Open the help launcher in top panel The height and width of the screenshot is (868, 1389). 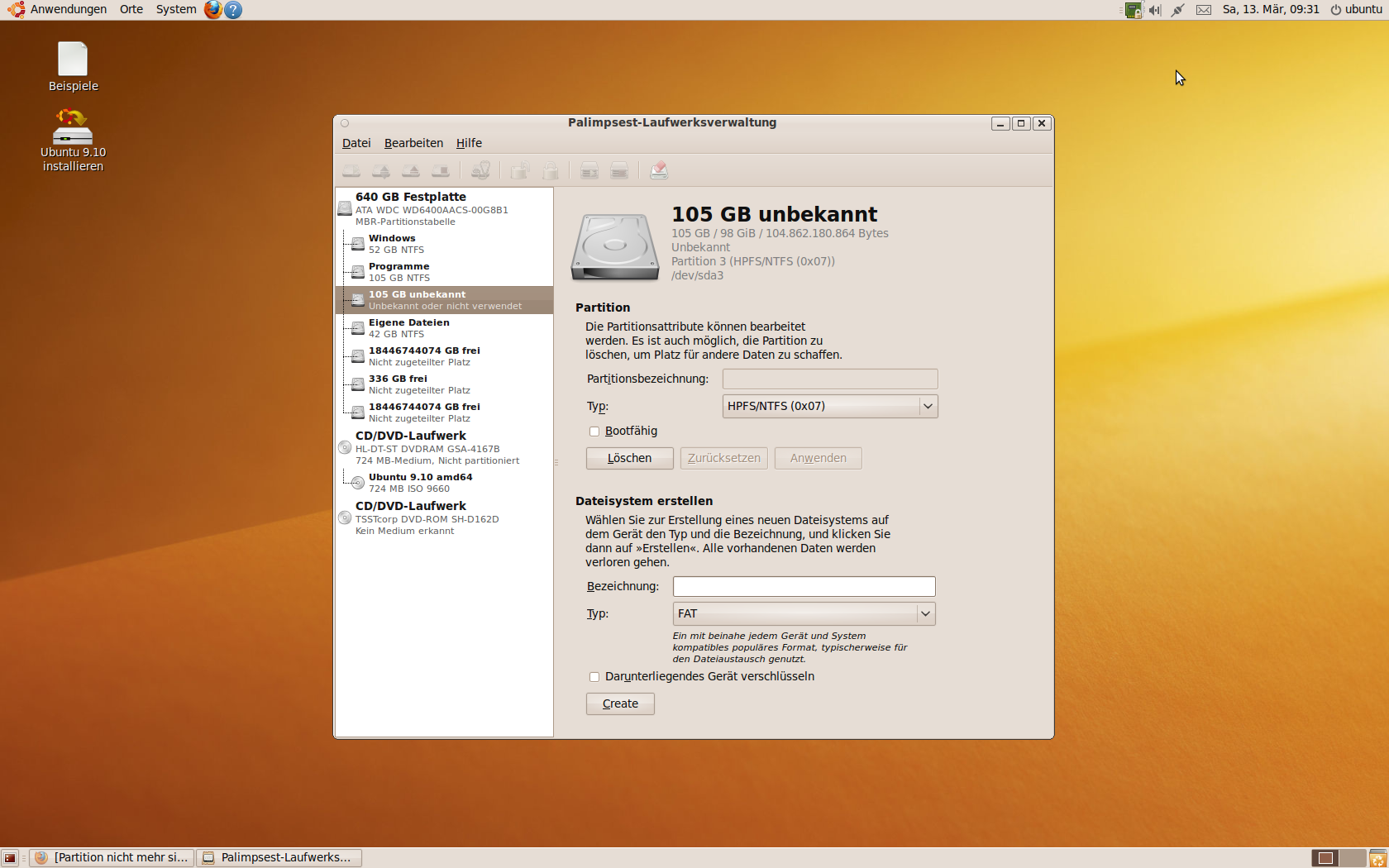234,10
